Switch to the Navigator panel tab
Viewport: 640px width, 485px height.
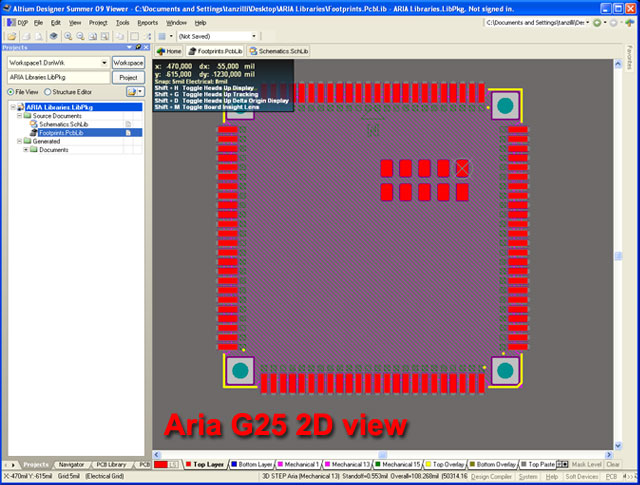(x=71, y=465)
